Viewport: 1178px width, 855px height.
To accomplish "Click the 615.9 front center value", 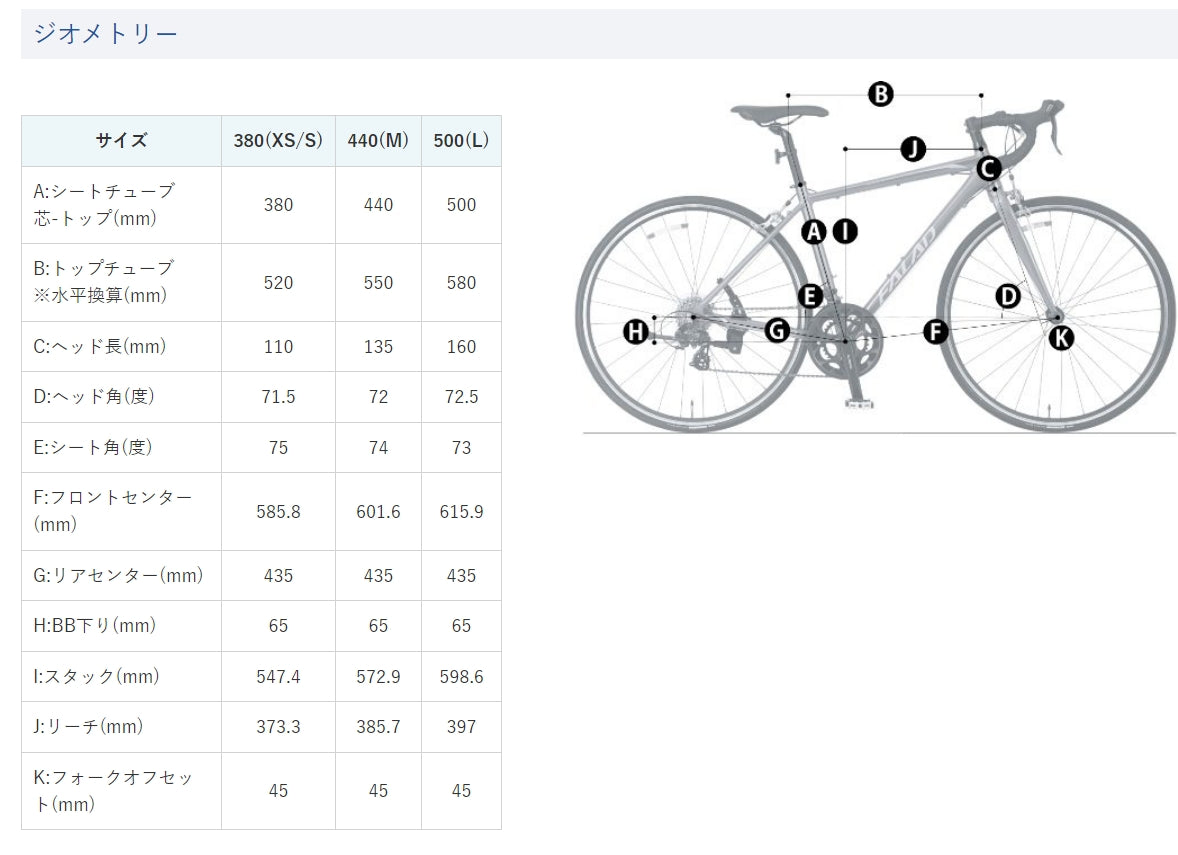I will point(461,512).
